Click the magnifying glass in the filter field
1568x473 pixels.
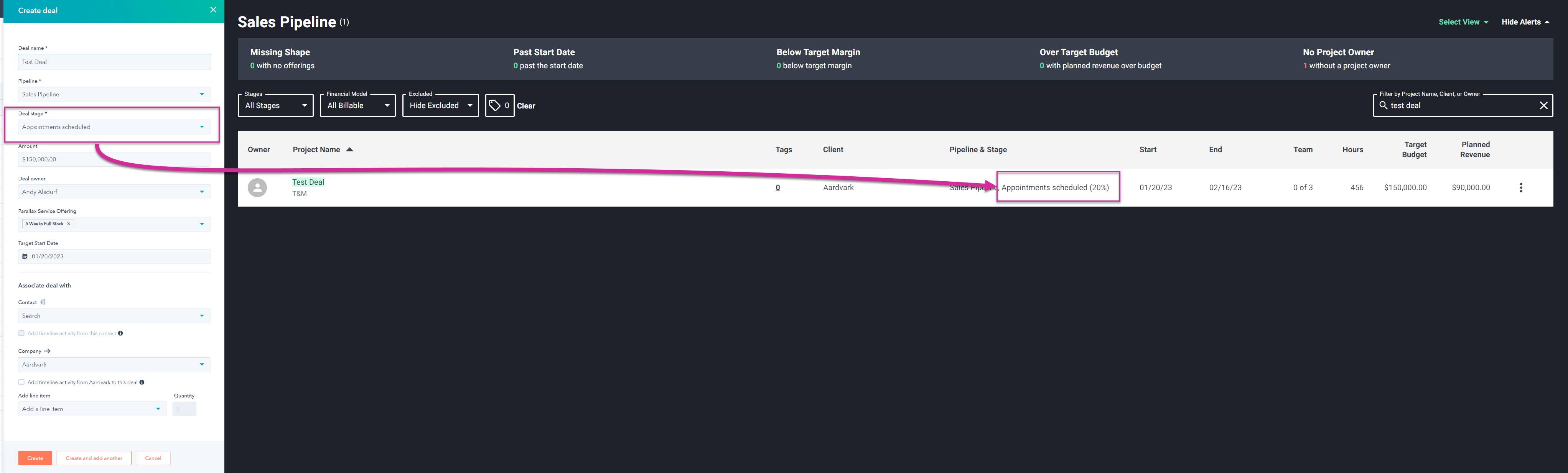tap(1384, 105)
